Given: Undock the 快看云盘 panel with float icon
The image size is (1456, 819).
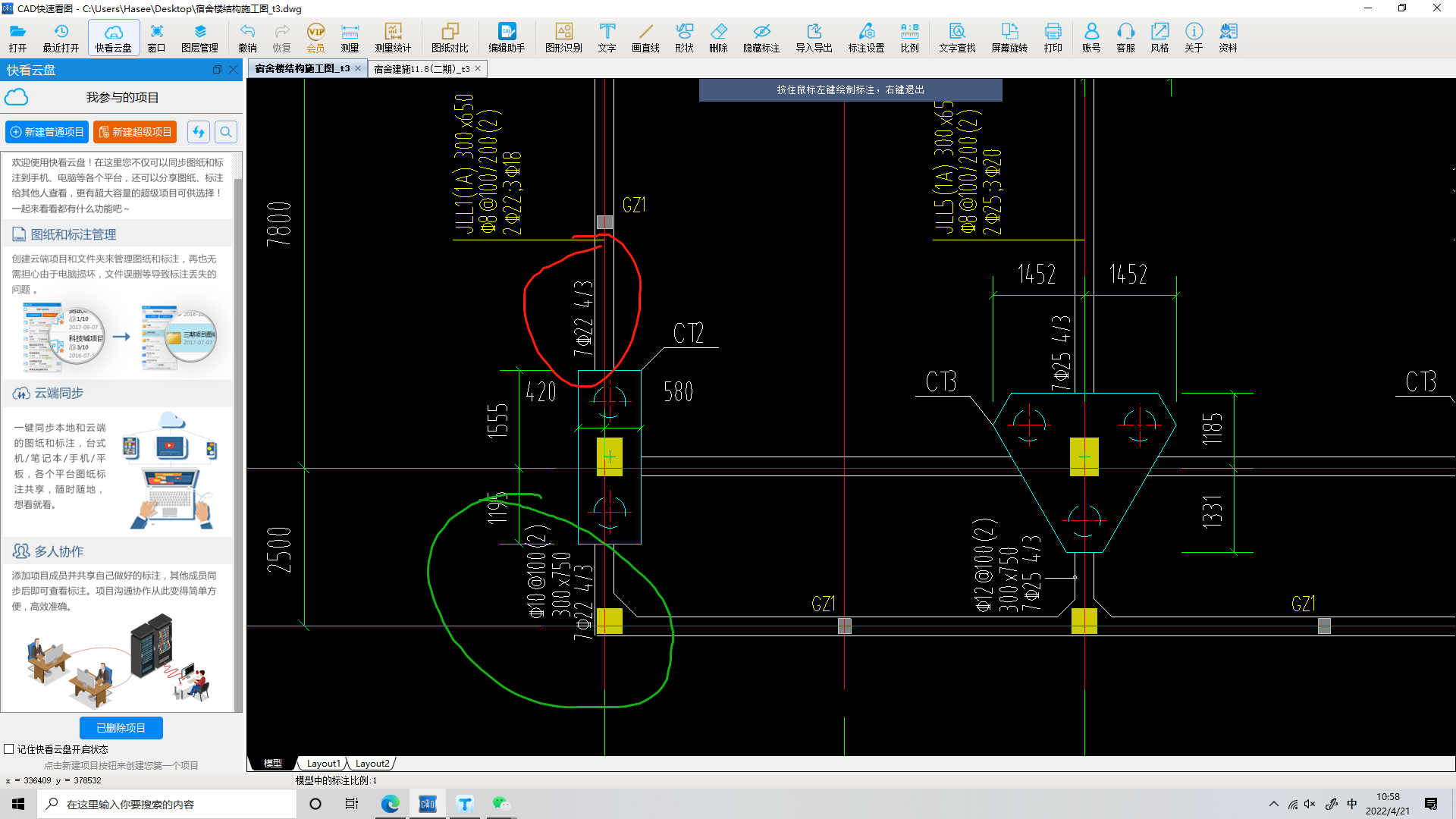Looking at the screenshot, I should 217,70.
